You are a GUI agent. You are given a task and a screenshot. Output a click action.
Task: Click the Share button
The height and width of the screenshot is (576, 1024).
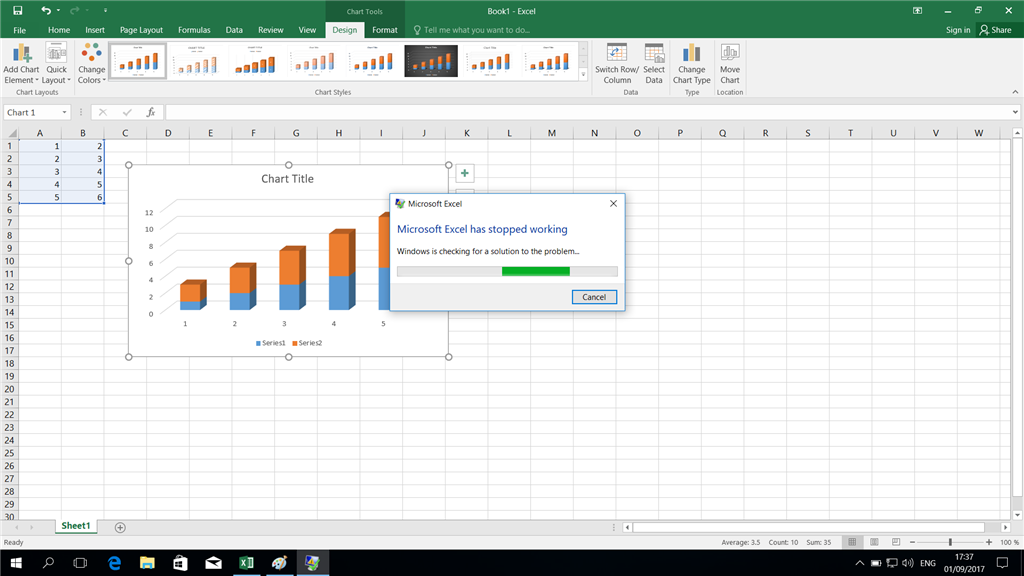995,30
